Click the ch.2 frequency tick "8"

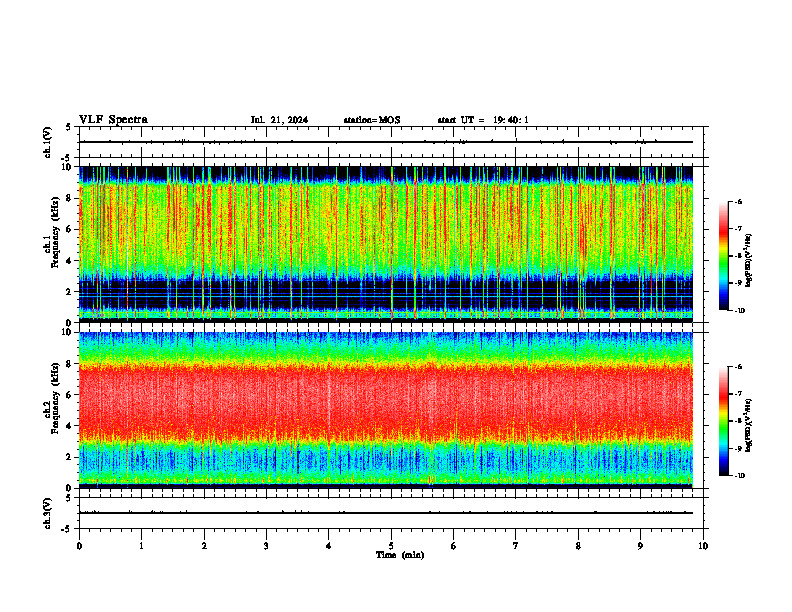(x=70, y=364)
